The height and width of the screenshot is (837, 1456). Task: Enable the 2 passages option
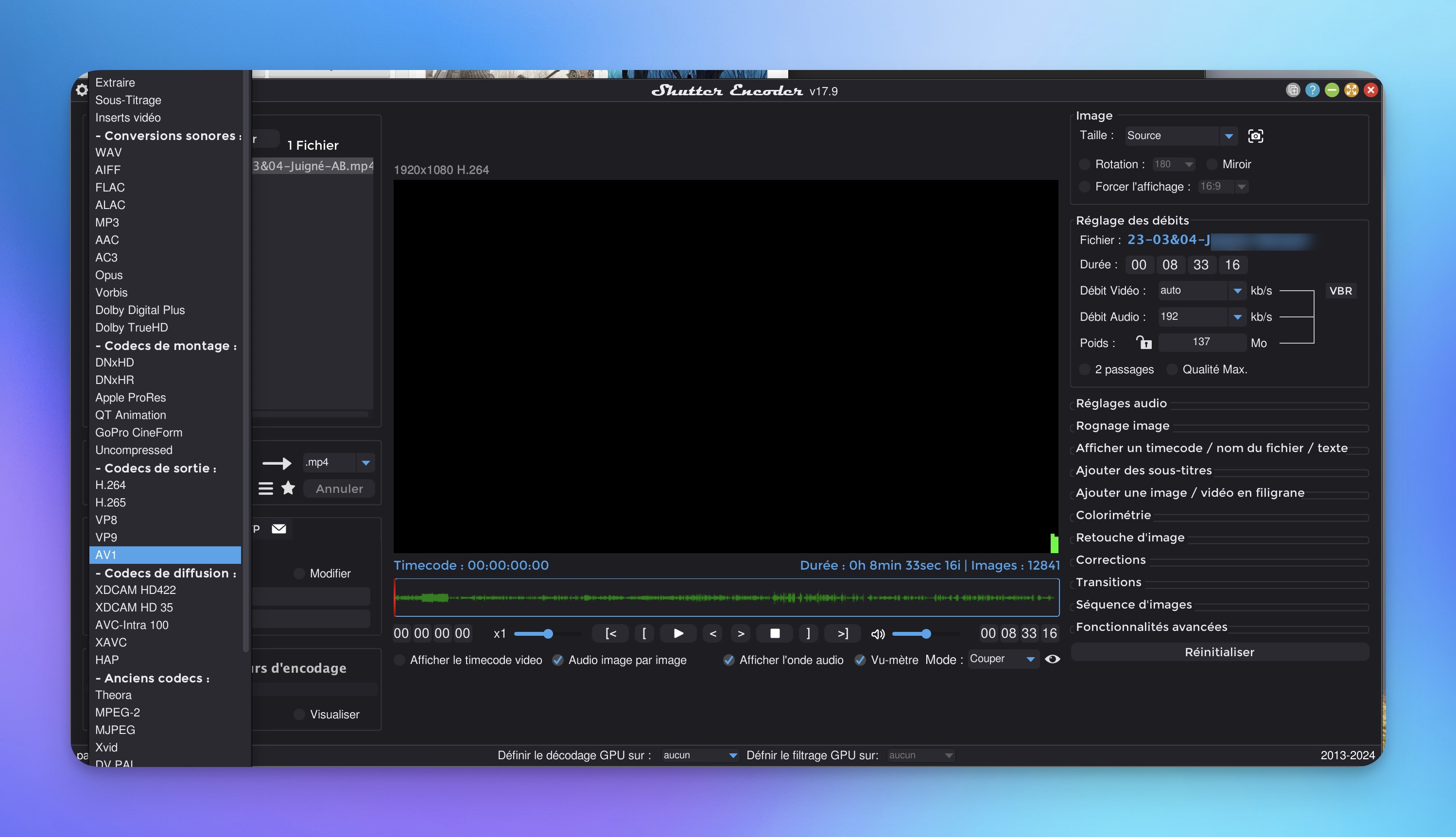point(1085,369)
